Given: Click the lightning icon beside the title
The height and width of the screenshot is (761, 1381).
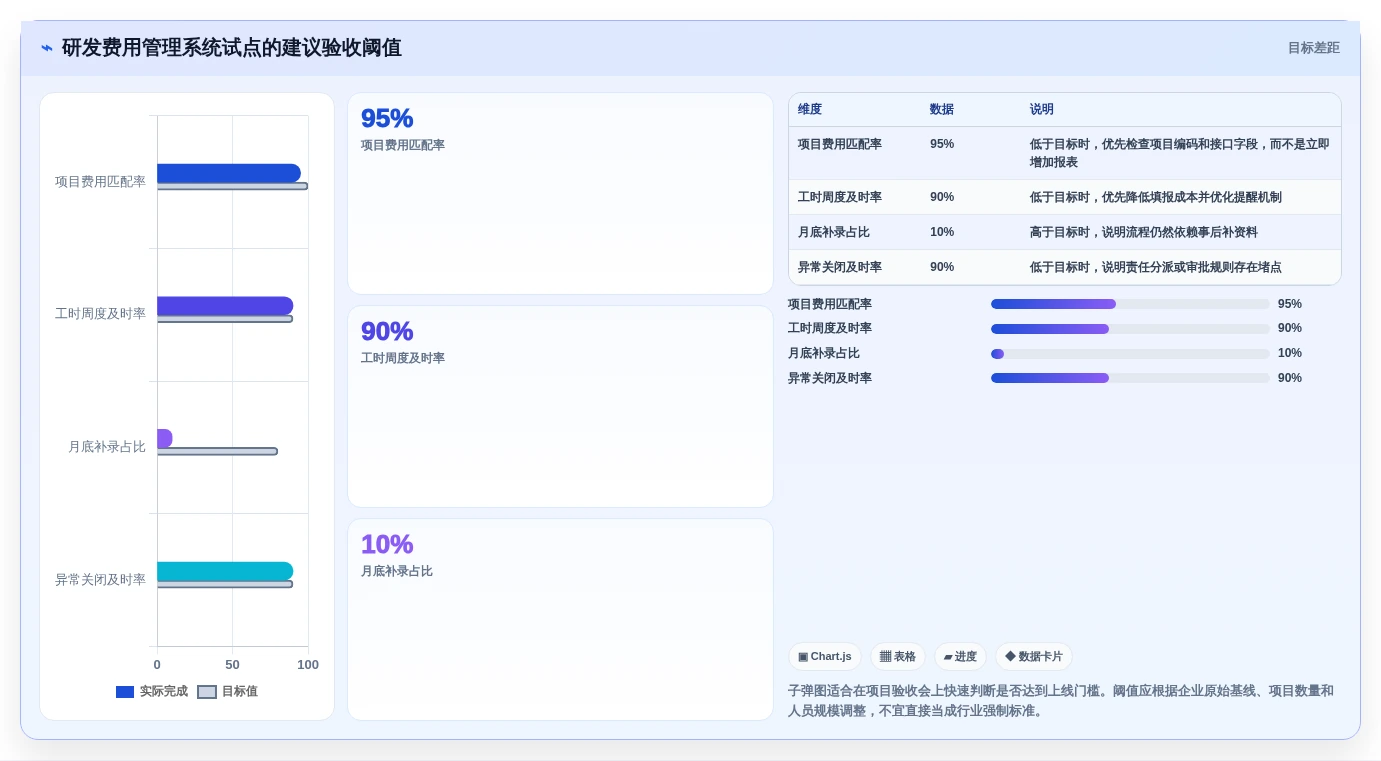Looking at the screenshot, I should pyautogui.click(x=47, y=48).
